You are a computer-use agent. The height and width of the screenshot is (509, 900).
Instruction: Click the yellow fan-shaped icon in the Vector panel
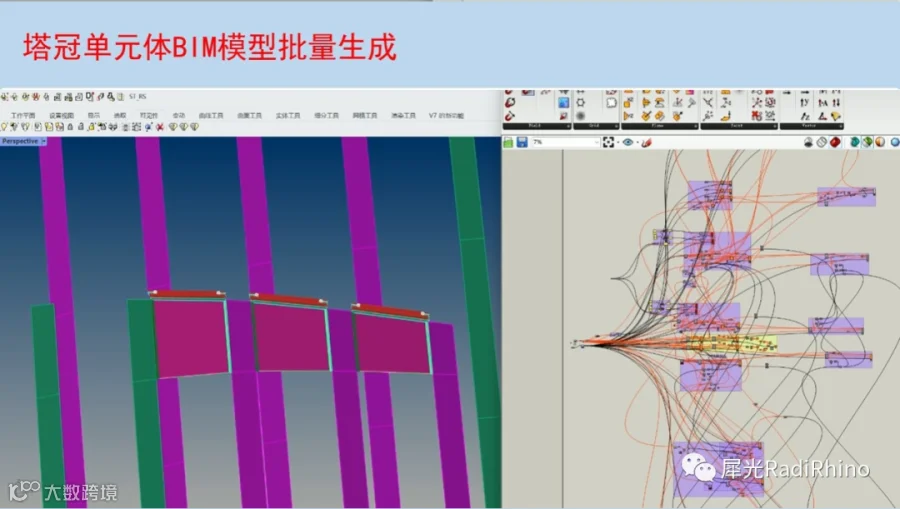click(x=836, y=115)
